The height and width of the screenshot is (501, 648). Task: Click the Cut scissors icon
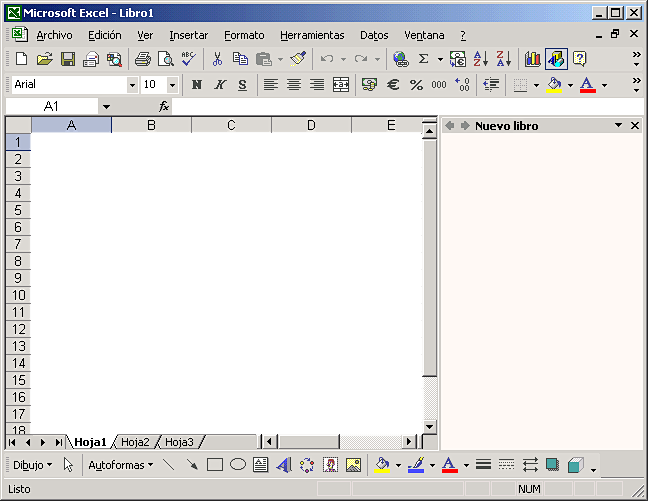pos(217,59)
